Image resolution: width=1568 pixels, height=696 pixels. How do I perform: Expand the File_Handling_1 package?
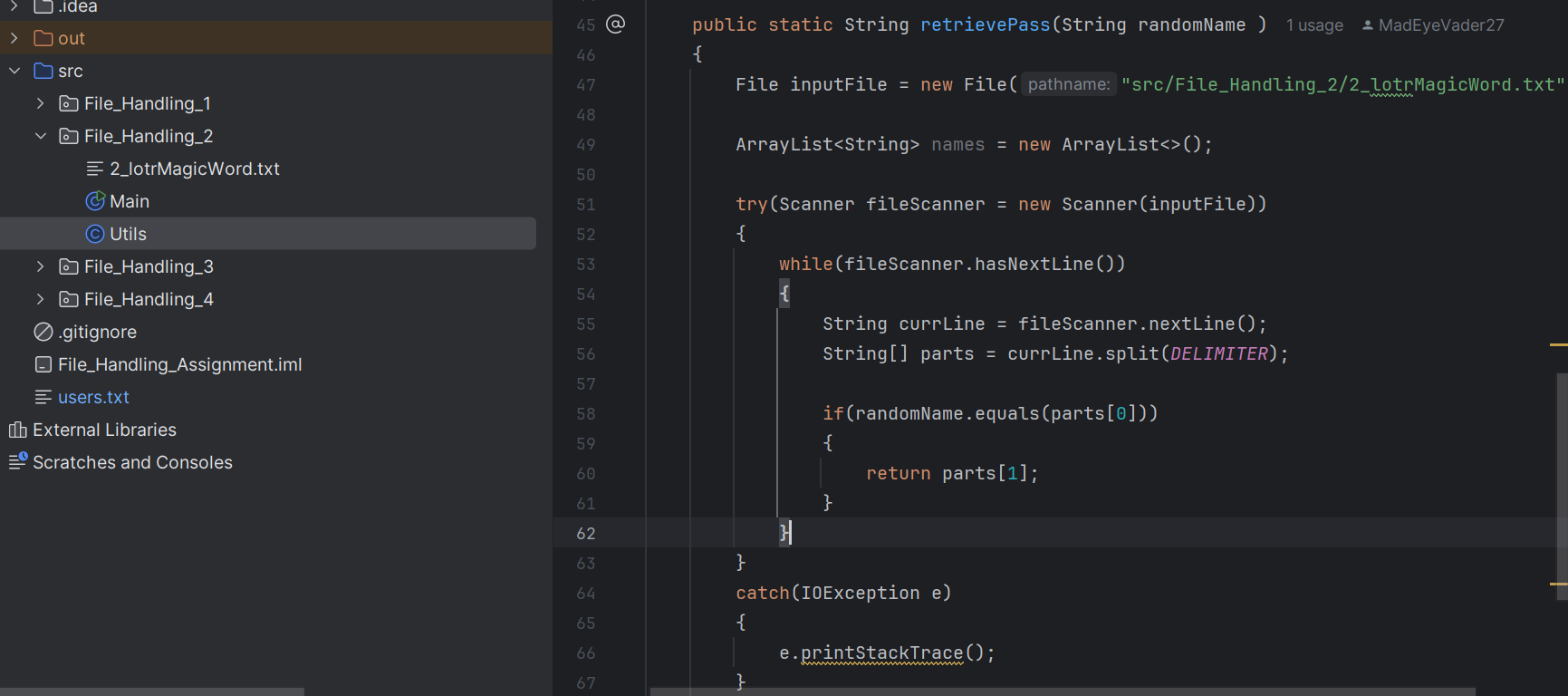(40, 103)
